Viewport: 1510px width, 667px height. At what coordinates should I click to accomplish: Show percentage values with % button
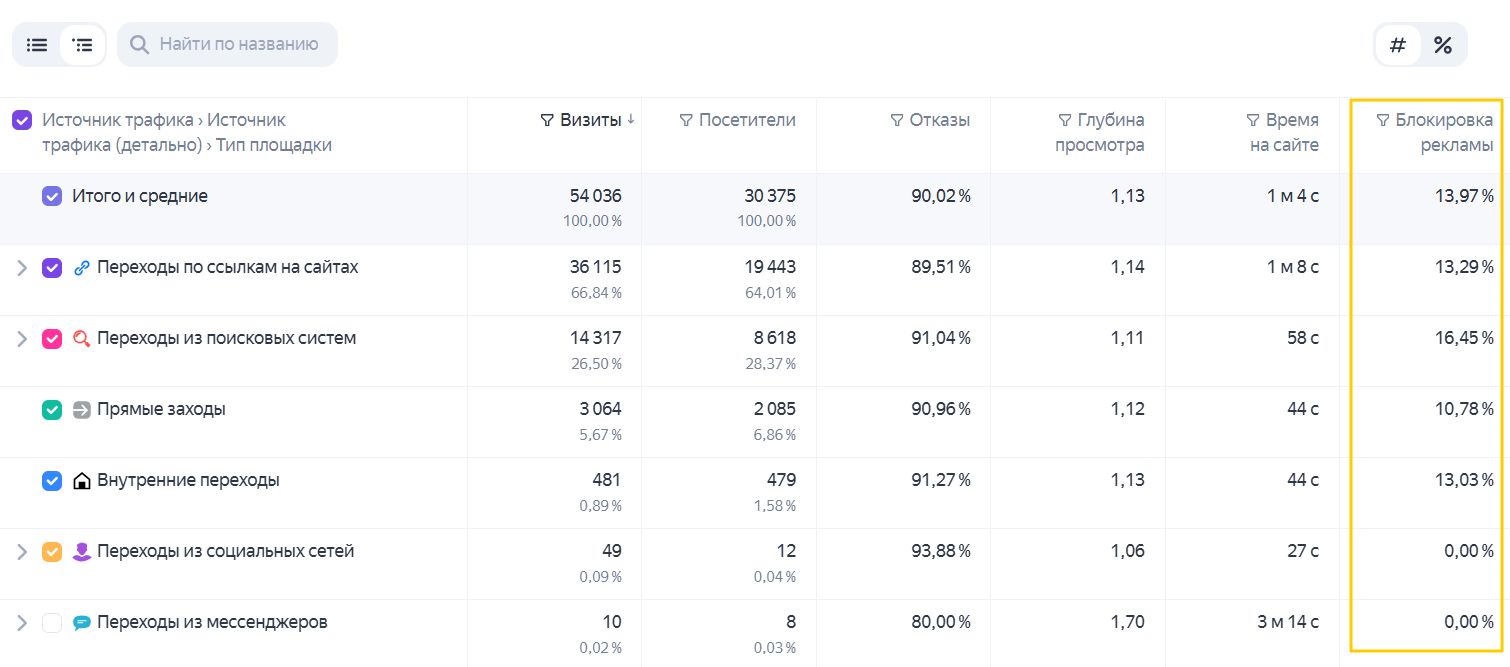(x=1442, y=45)
